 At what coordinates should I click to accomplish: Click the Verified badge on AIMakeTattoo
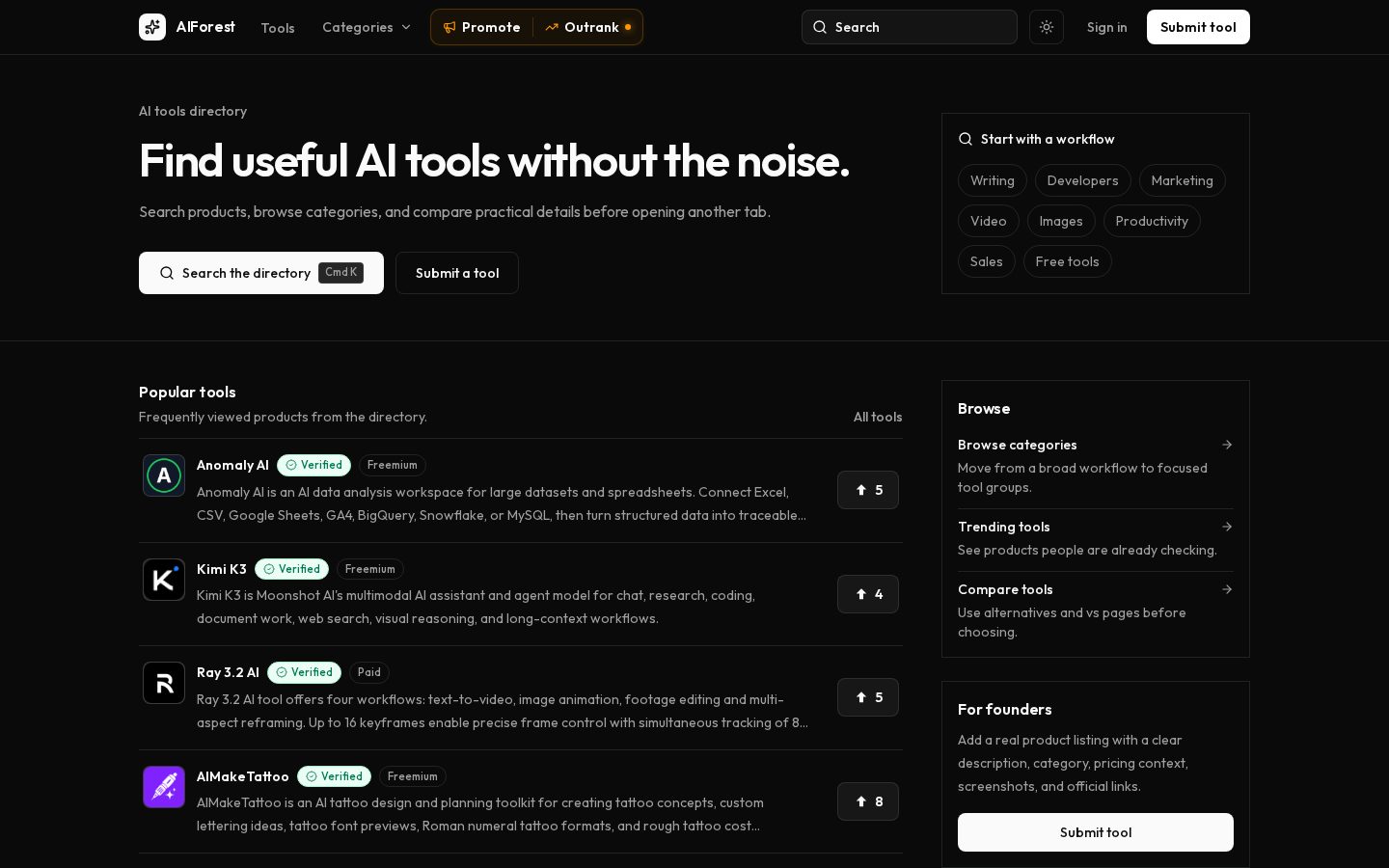(334, 776)
